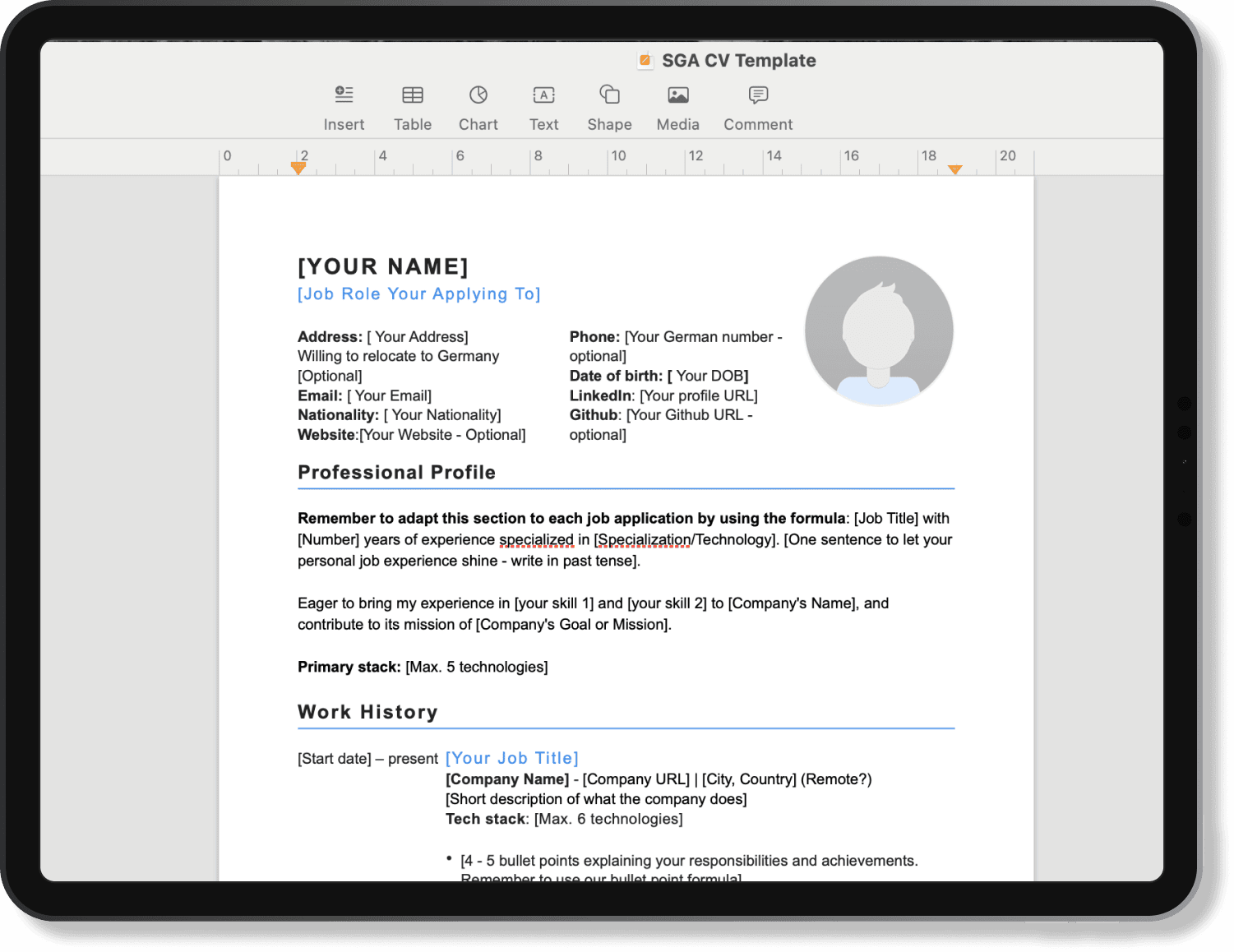Add a Comment from the toolbar
This screenshot has height=952, width=1234.
point(758,108)
